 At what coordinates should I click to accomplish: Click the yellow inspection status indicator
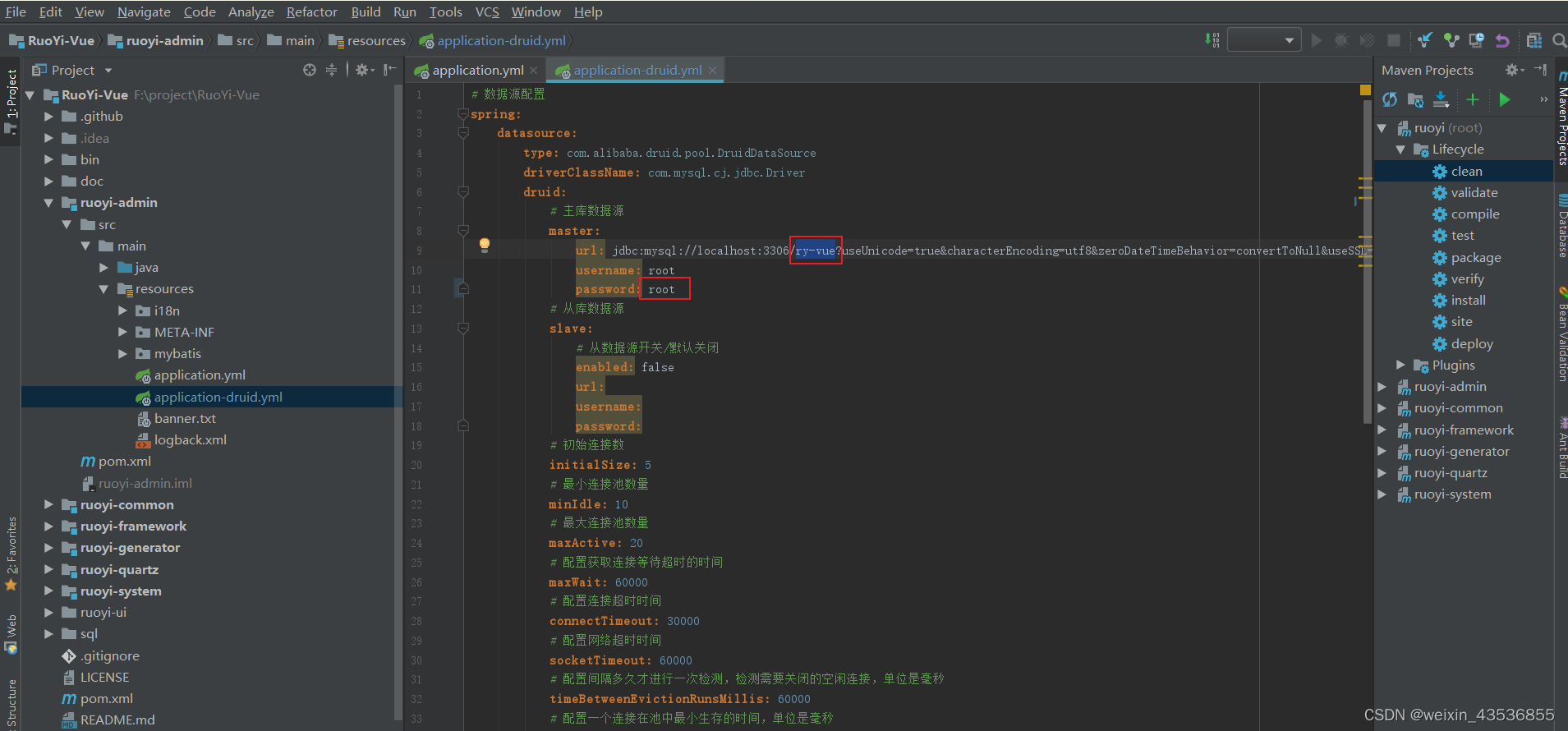point(1365,90)
